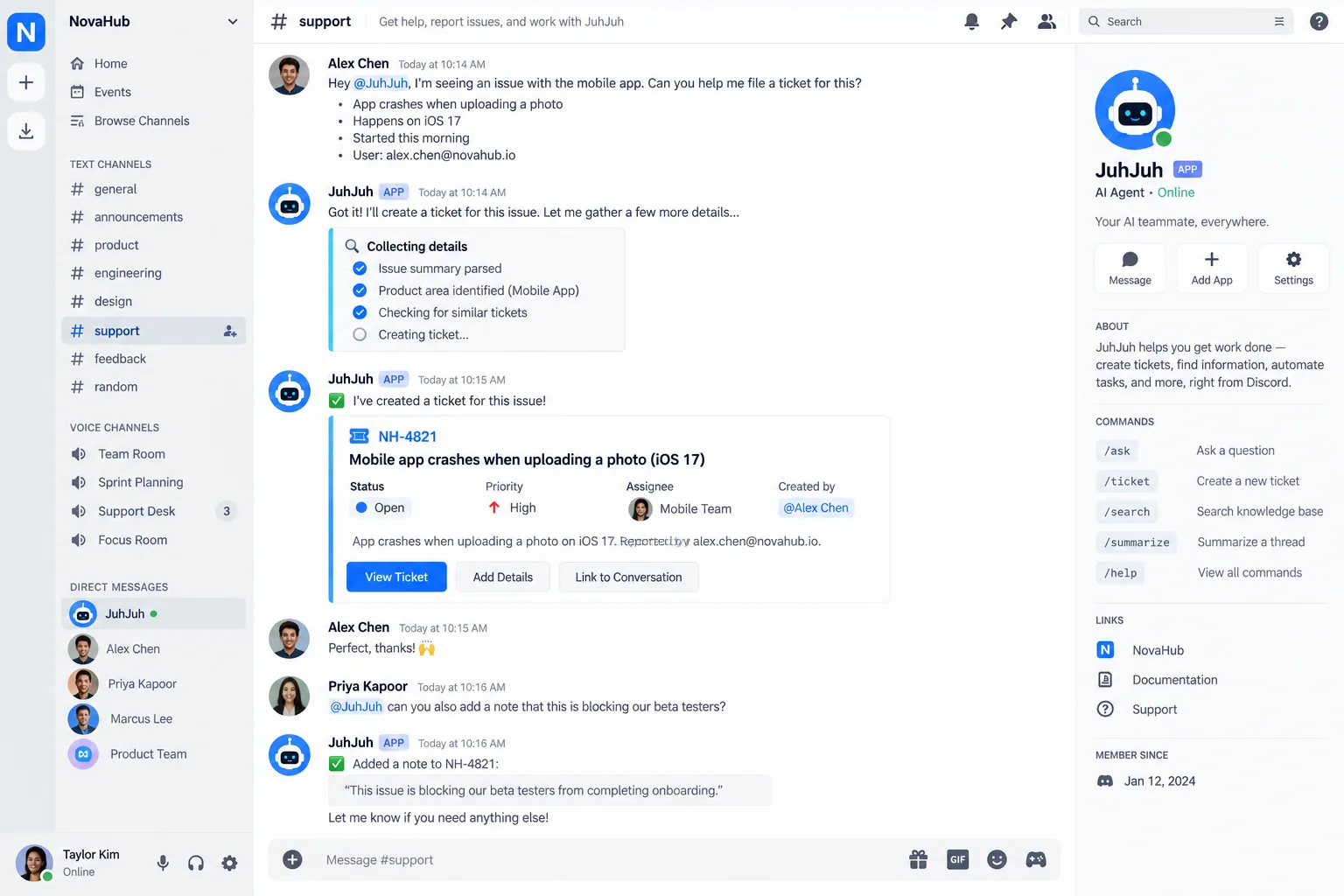Viewport: 1344px width, 896px height.
Task: Add a server with the plus icon
Action: click(26, 82)
